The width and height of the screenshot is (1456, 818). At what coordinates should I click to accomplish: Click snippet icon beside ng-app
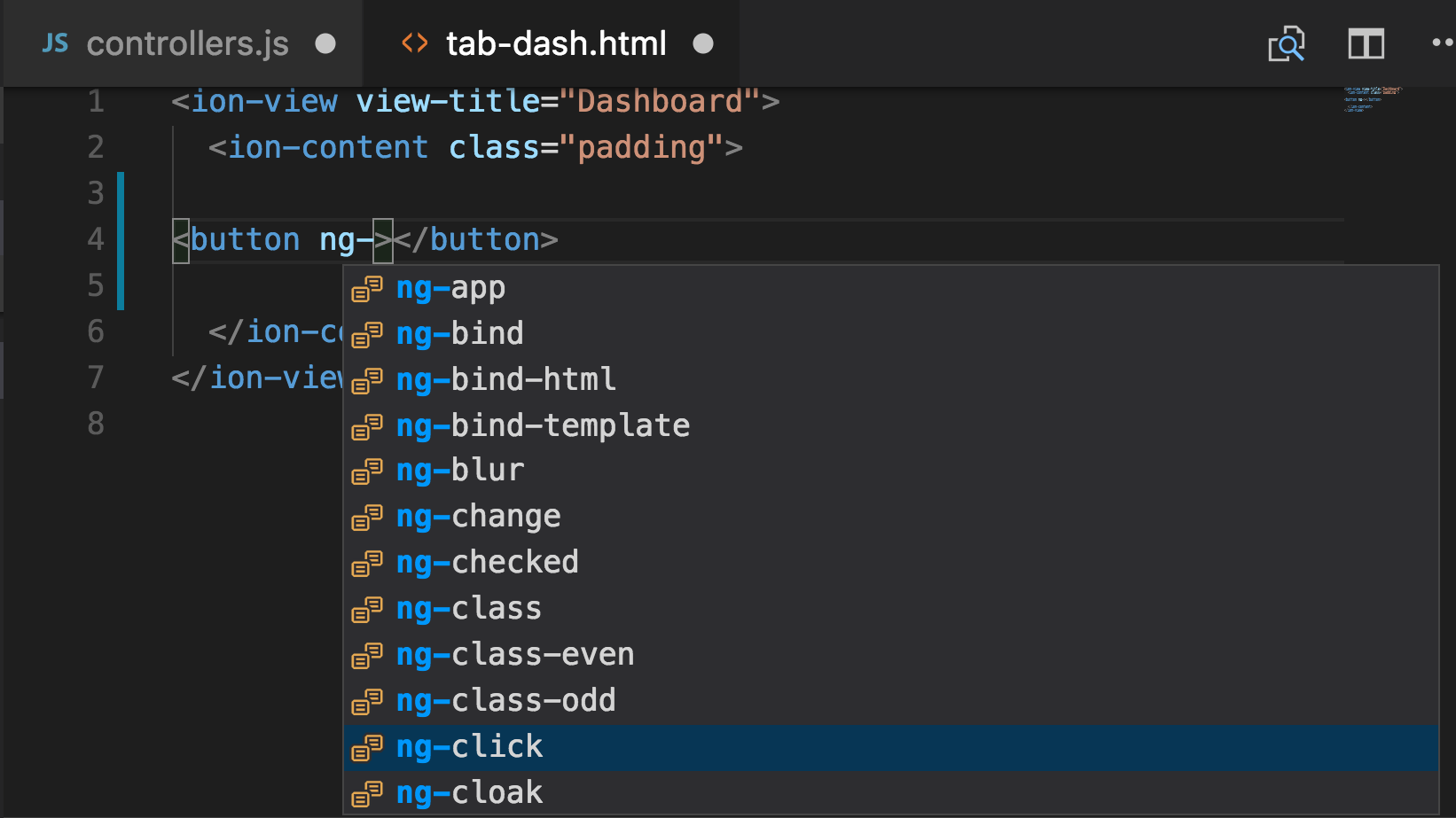coord(367,289)
